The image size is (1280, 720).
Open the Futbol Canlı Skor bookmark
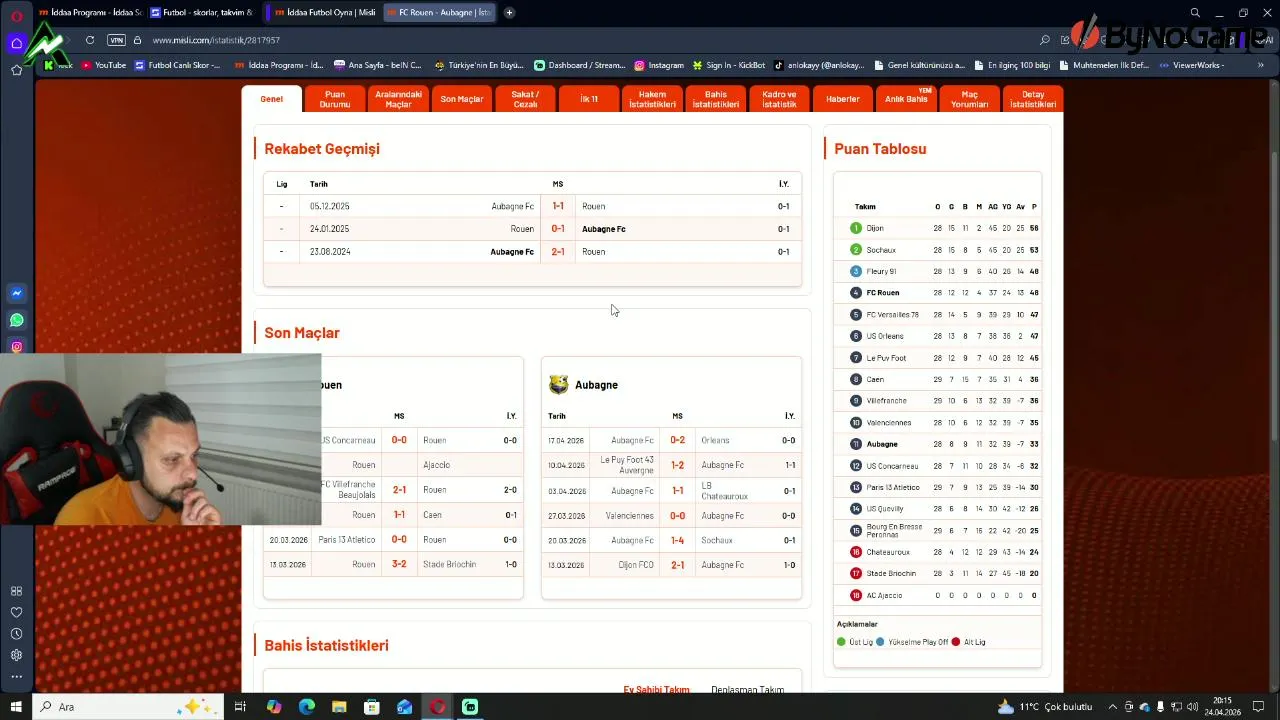(177, 65)
